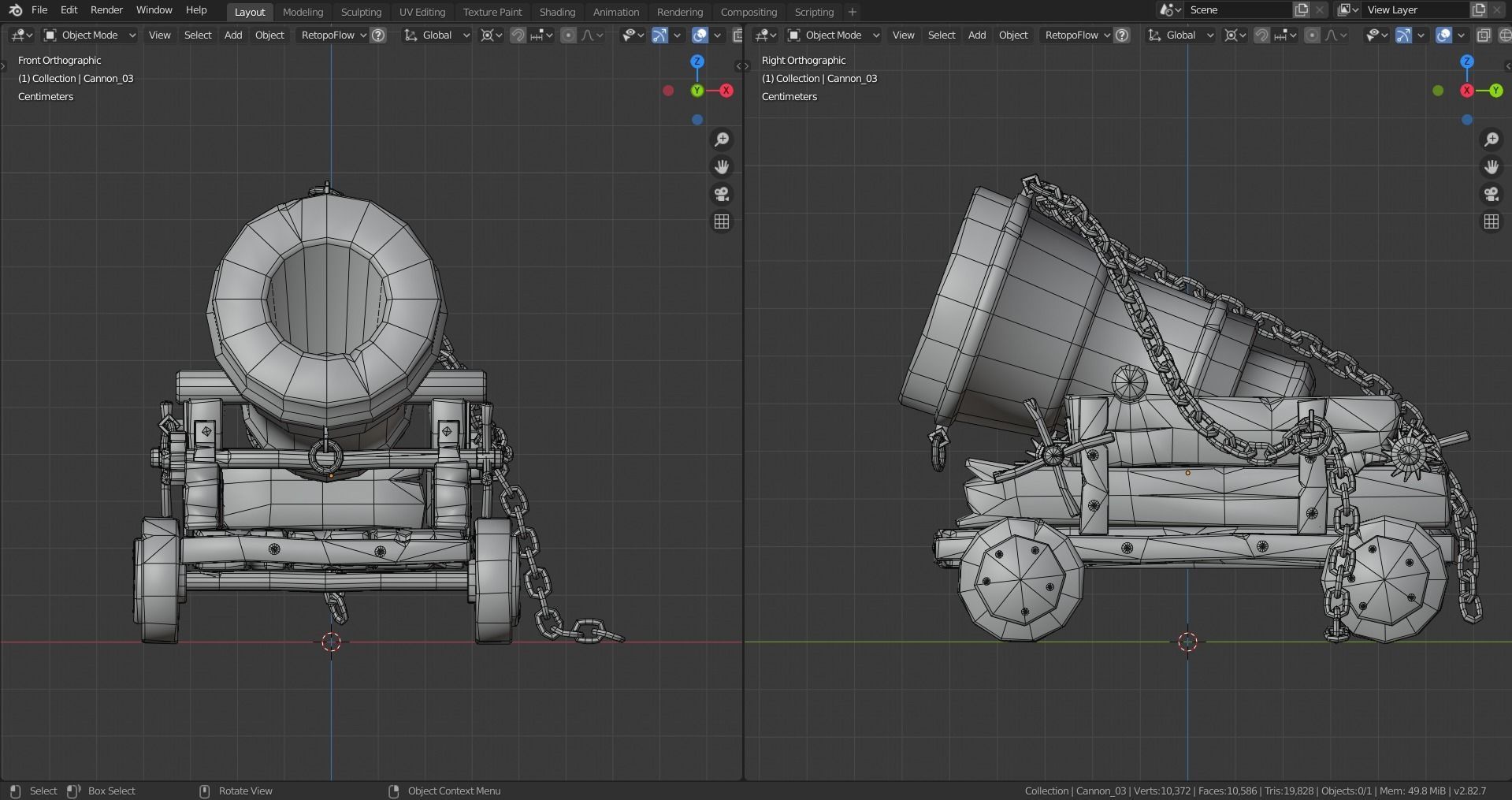Click the Scene name field
The height and width of the screenshot is (800, 1512).
[x=1237, y=10]
